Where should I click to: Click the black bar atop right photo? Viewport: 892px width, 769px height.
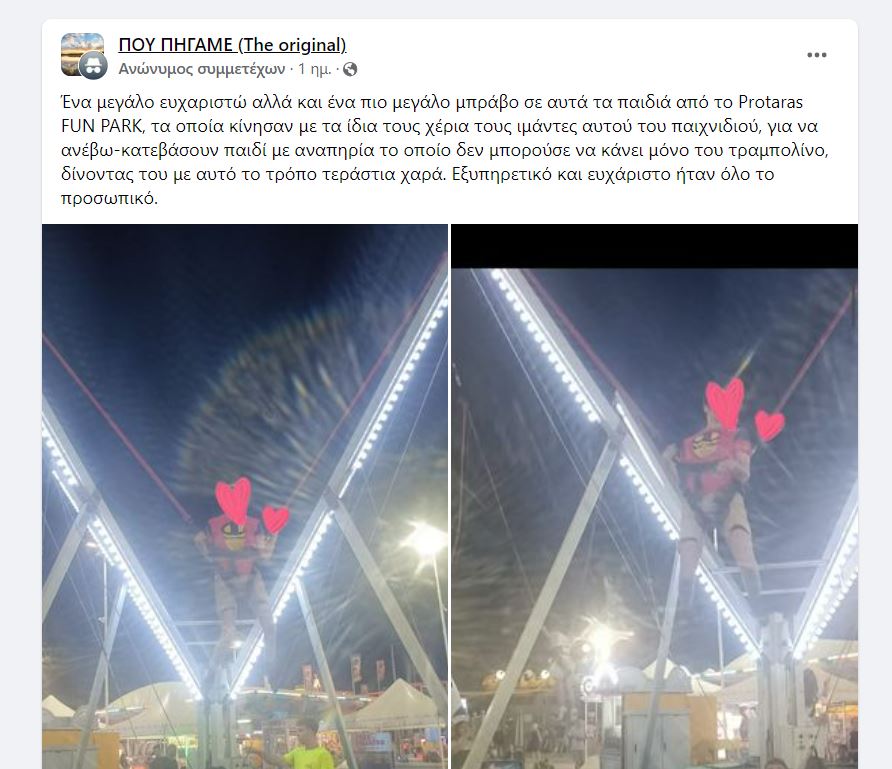[654, 246]
